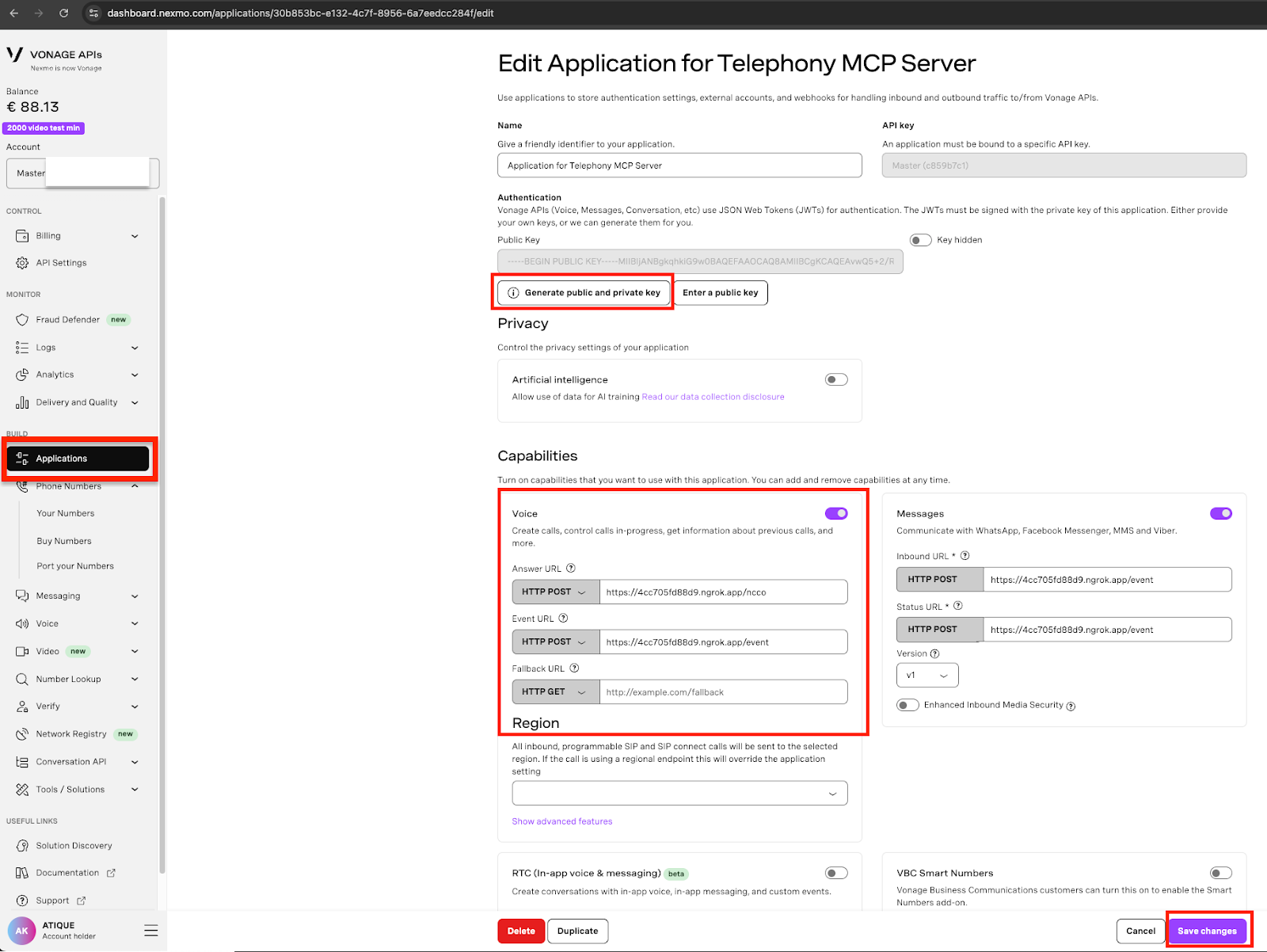Toggle the Key hidden switch

point(920,240)
